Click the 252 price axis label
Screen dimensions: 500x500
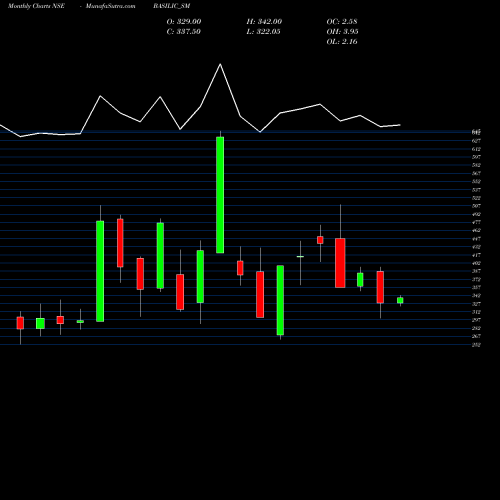pyautogui.click(x=476, y=345)
